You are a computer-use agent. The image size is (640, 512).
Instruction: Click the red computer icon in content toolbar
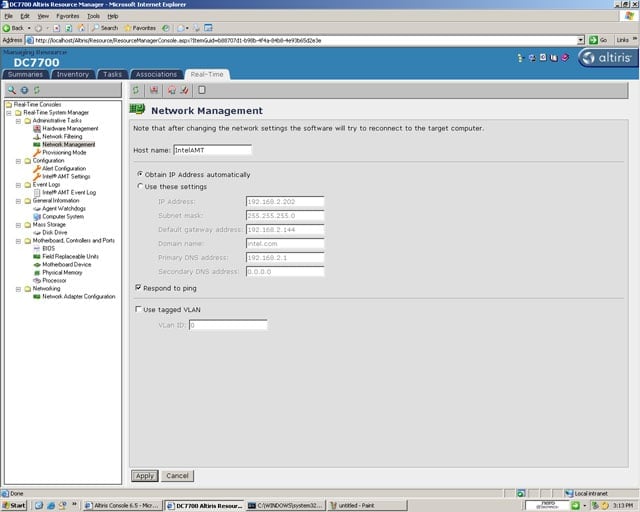pos(154,90)
